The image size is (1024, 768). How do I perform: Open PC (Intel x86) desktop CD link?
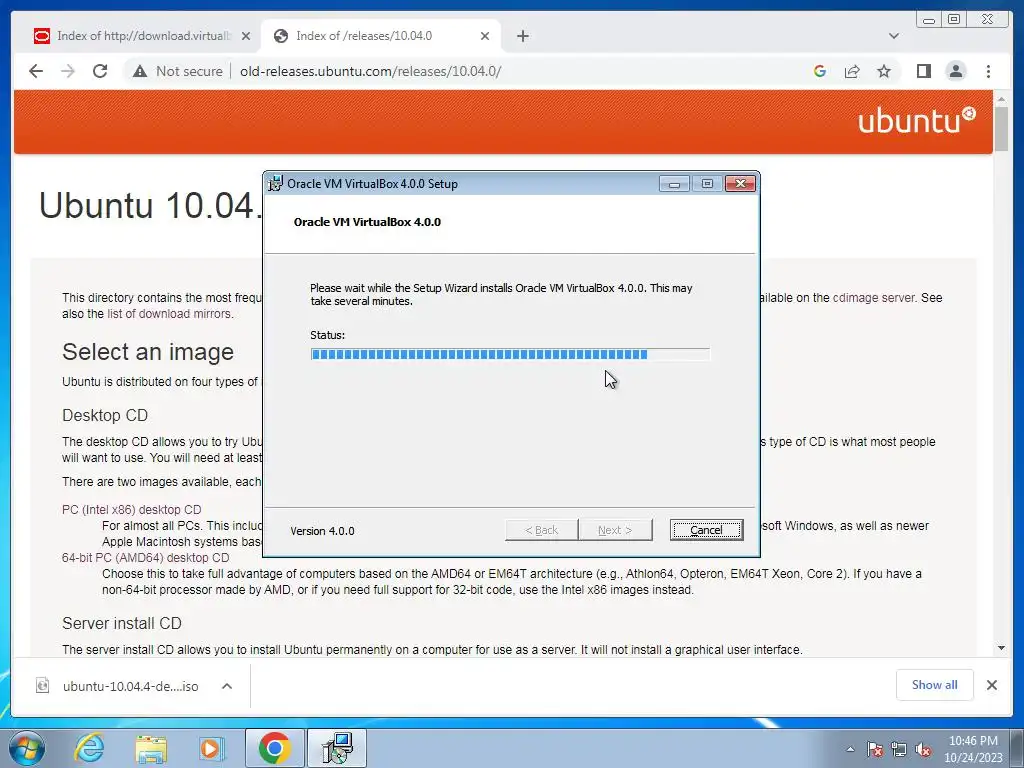[131, 509]
